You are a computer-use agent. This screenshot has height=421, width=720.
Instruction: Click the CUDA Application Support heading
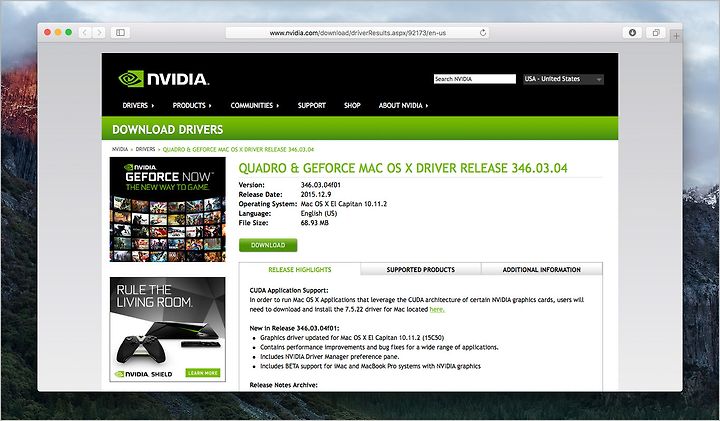tap(289, 290)
